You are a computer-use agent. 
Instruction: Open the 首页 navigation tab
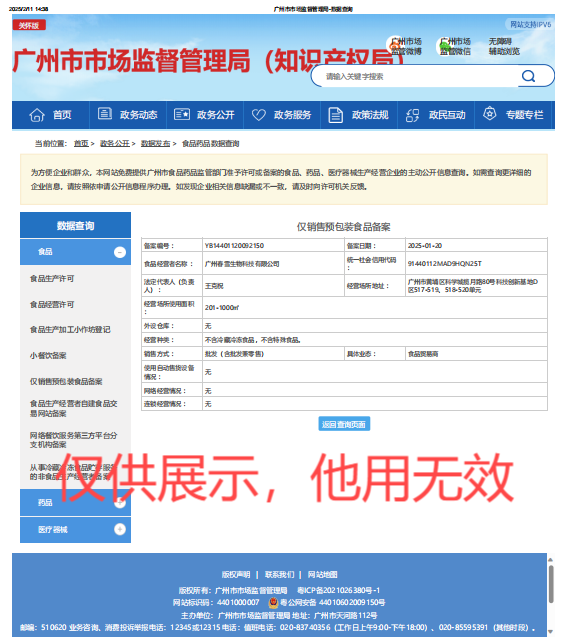click(51, 115)
